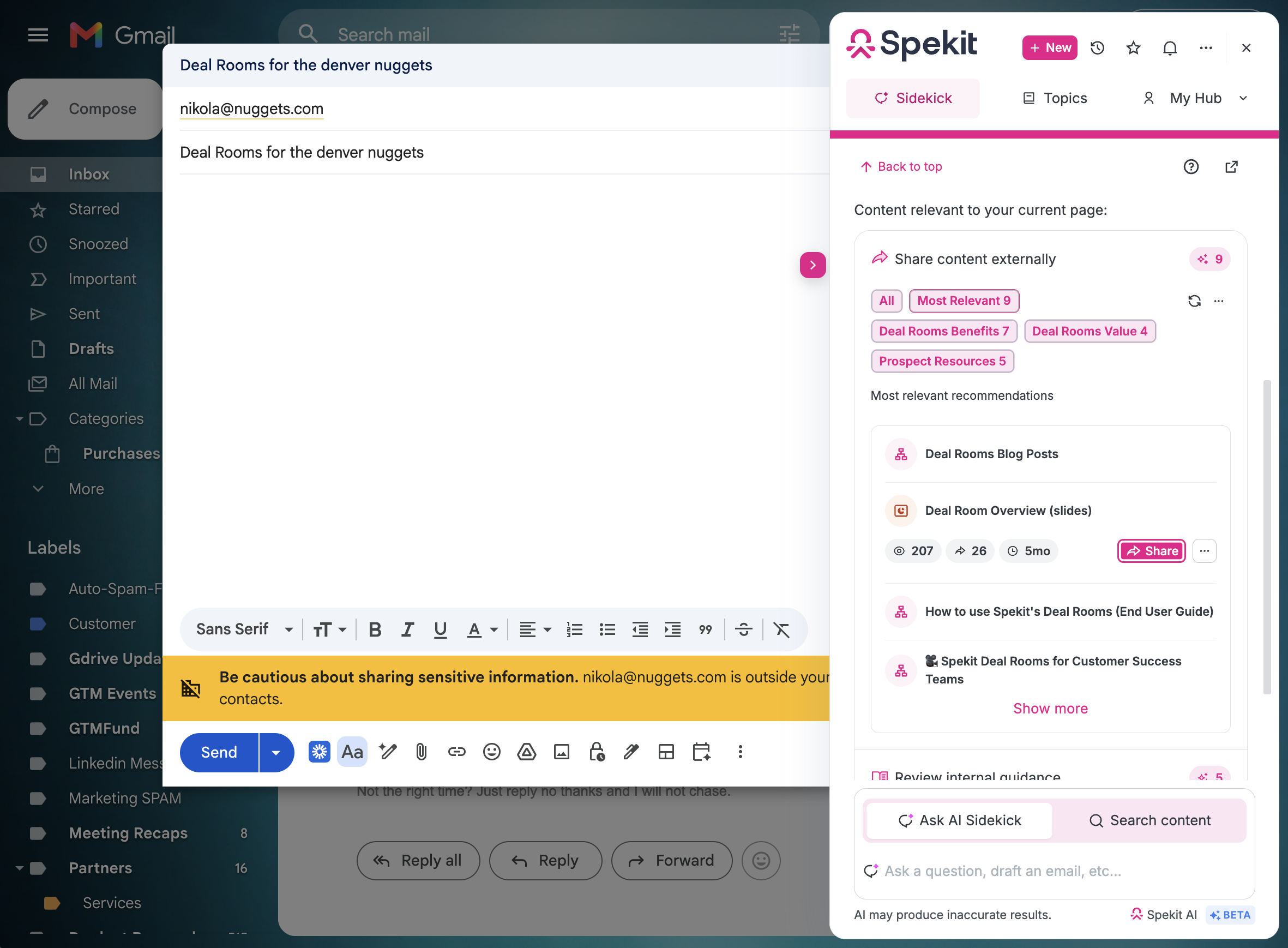Insert a bulleted list

click(x=607, y=629)
